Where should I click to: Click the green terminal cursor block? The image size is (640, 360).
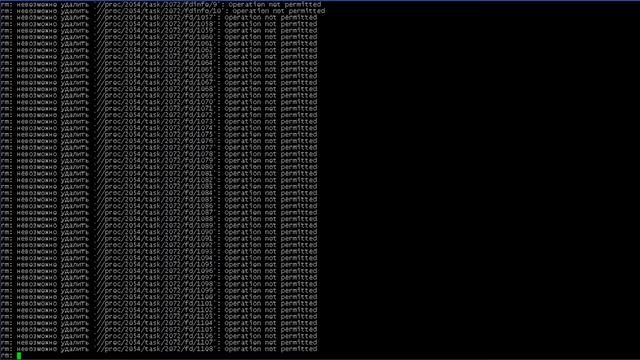tap(19, 356)
